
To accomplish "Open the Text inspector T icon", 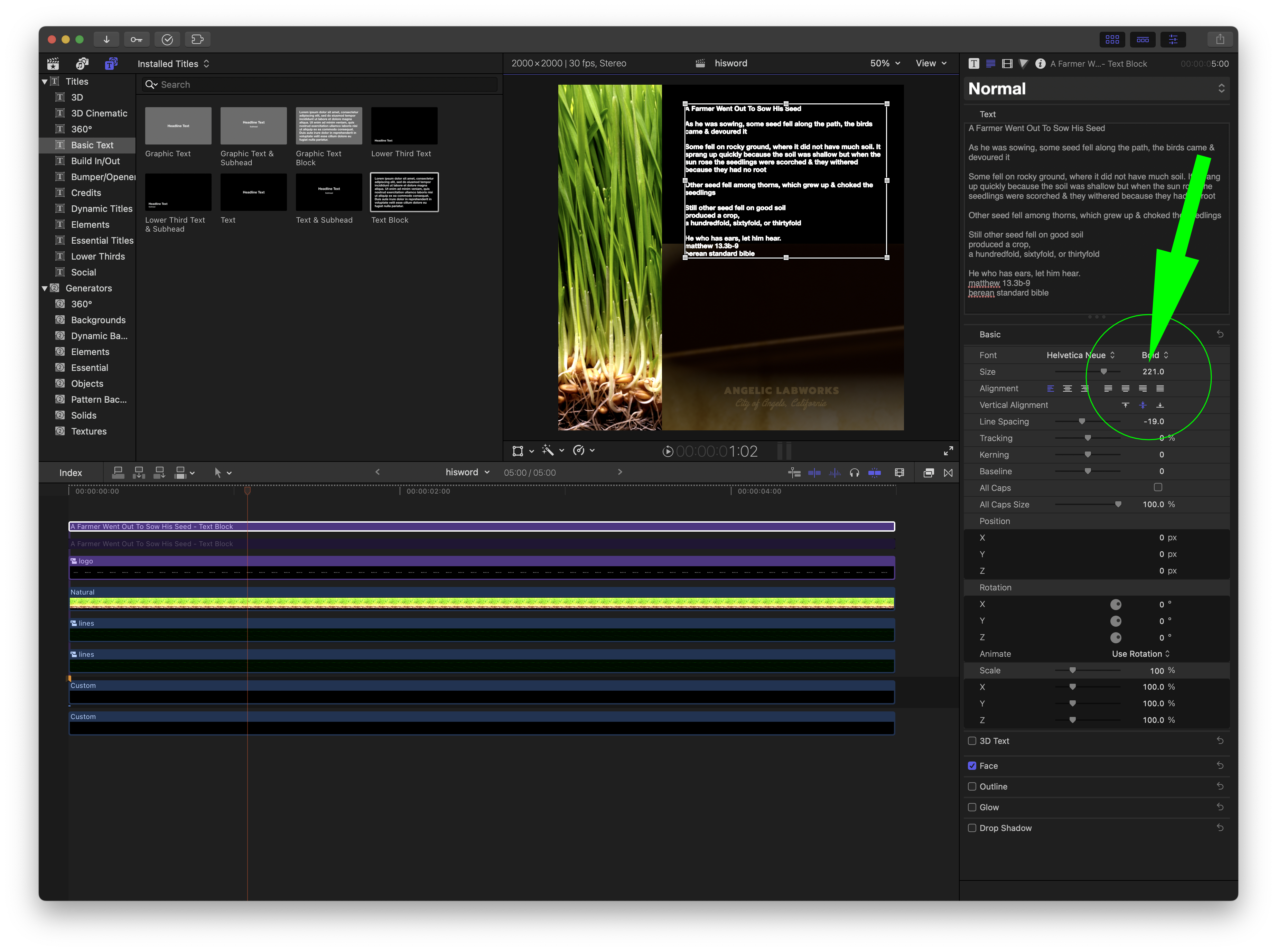I will pyautogui.click(x=973, y=63).
